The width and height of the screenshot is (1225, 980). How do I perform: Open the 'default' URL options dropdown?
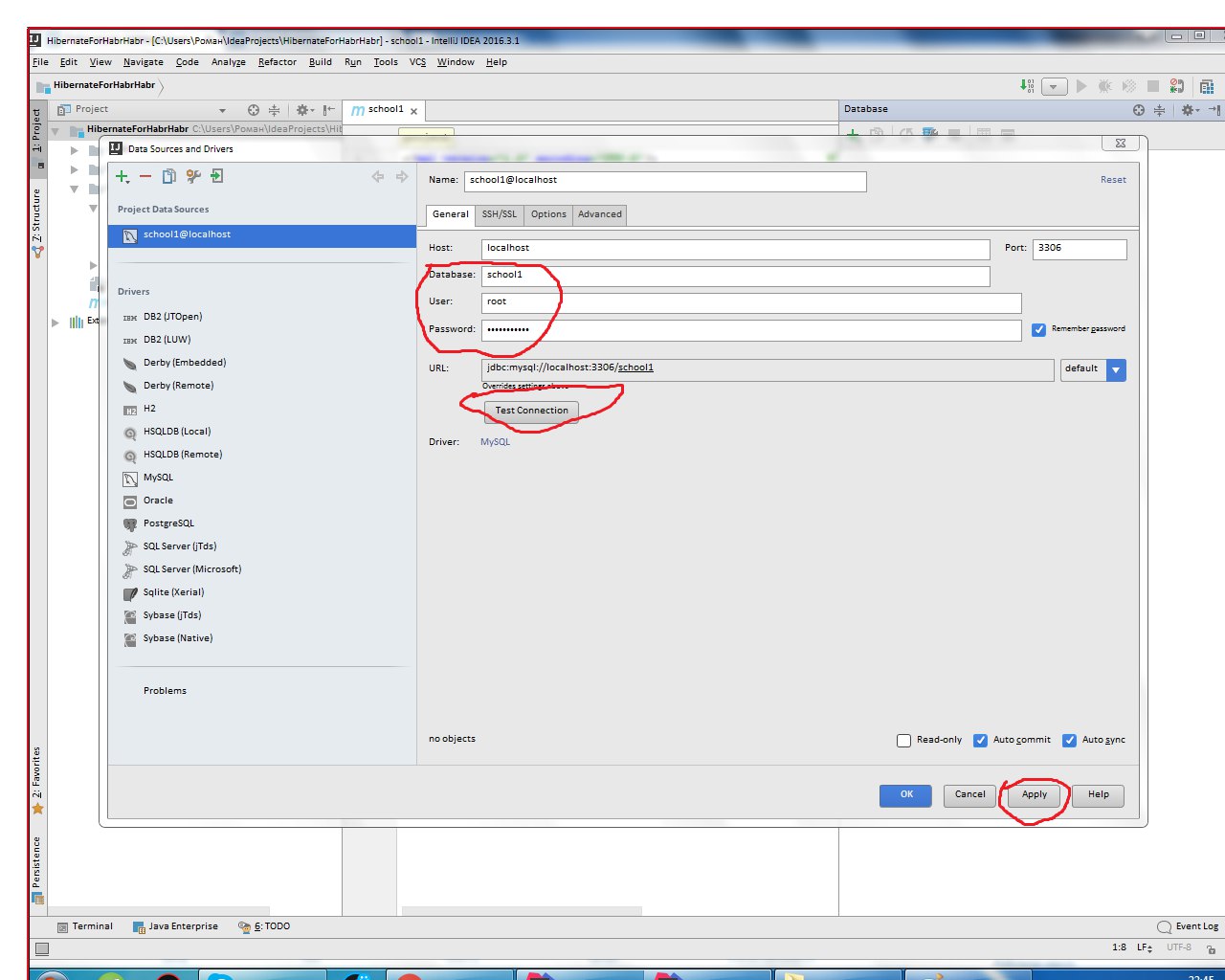pos(1116,370)
